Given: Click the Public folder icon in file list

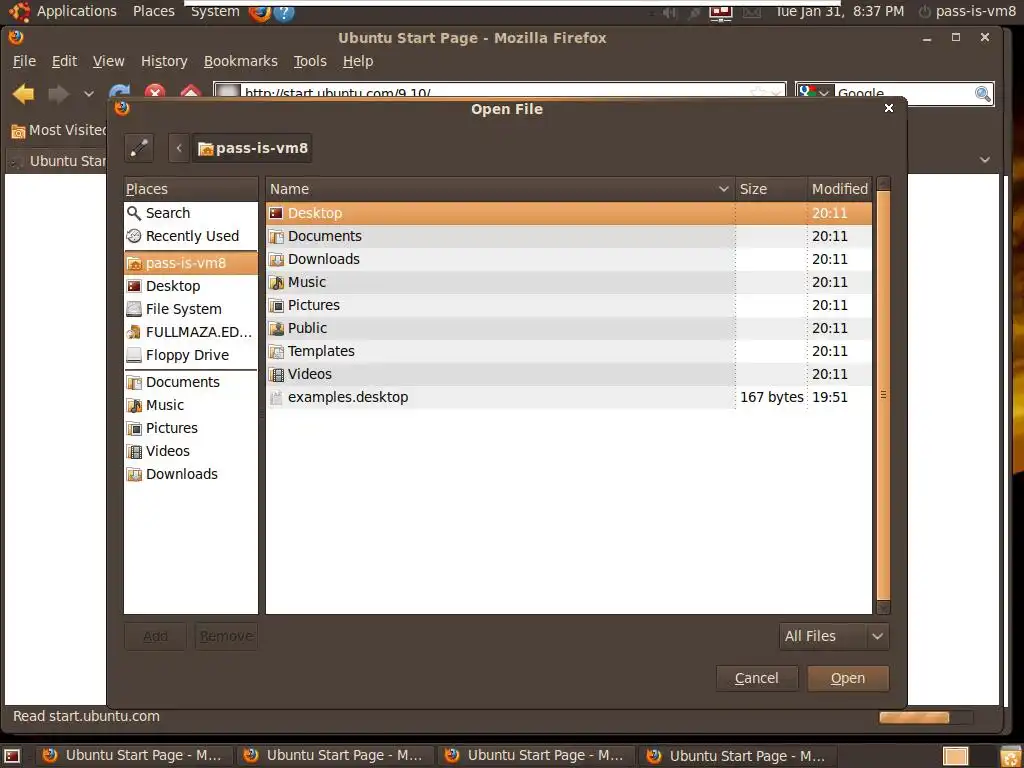Looking at the screenshot, I should (276, 328).
